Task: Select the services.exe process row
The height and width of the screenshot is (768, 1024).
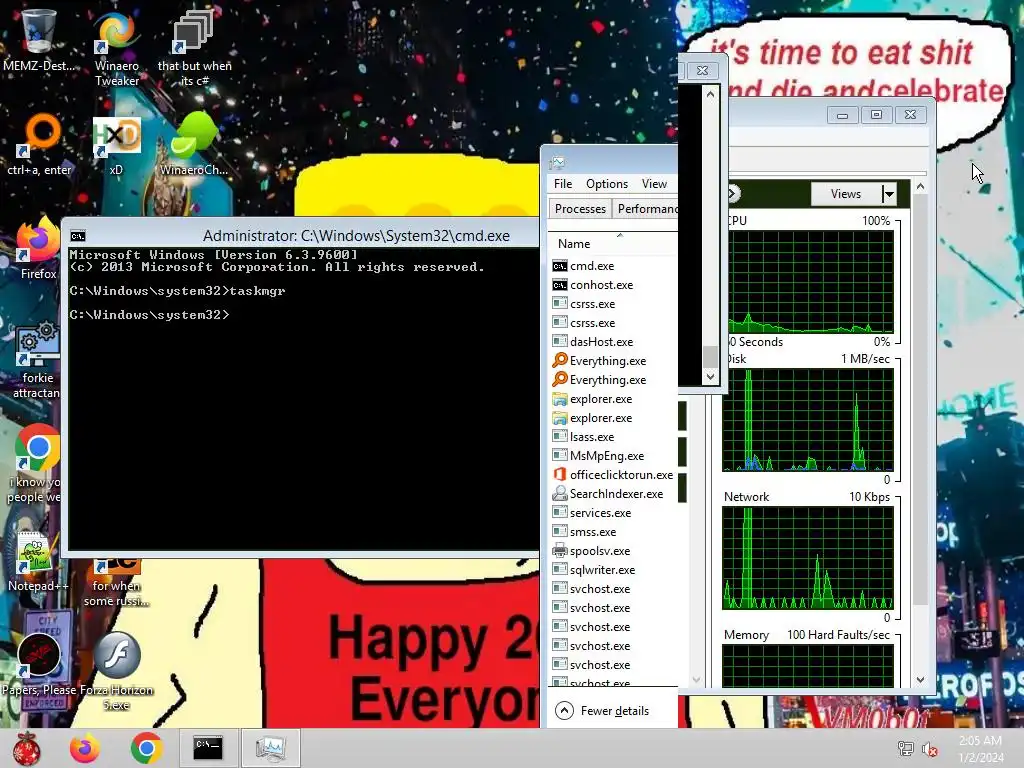Action: [x=613, y=513]
